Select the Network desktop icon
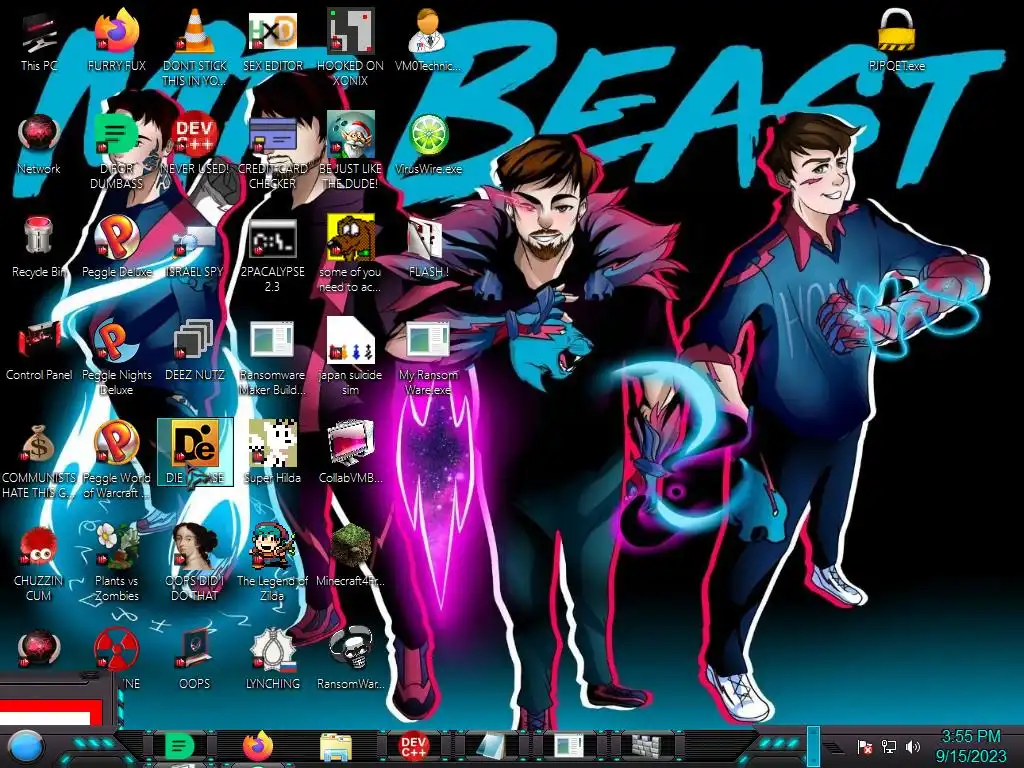 coord(39,144)
